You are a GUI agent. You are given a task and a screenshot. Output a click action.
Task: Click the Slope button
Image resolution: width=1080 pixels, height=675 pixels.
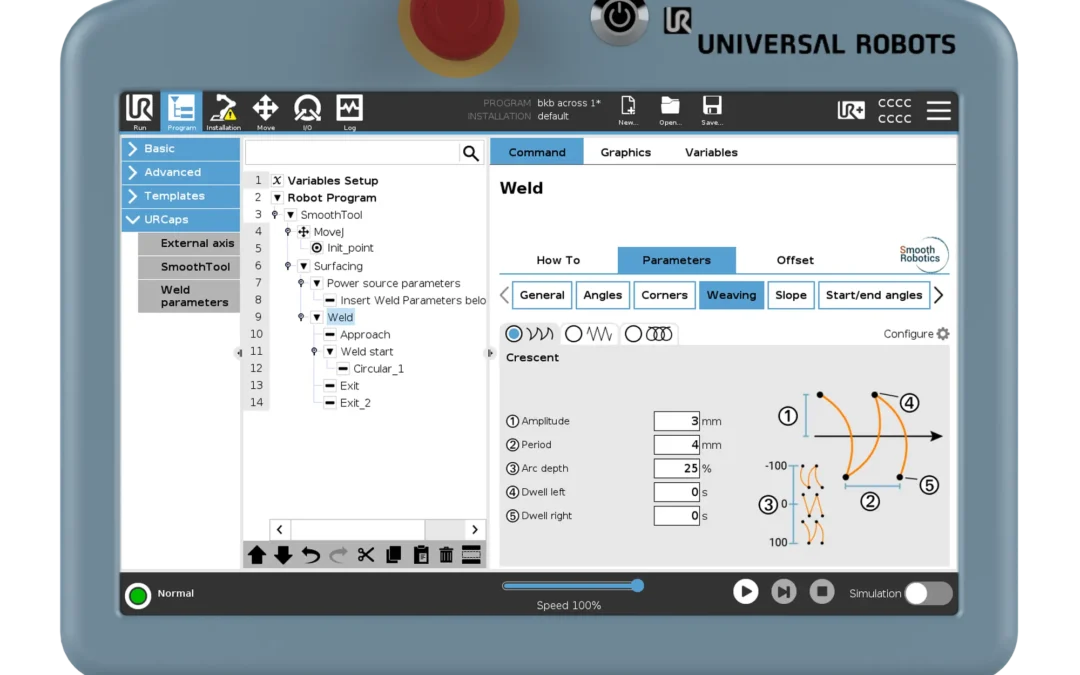tap(791, 295)
